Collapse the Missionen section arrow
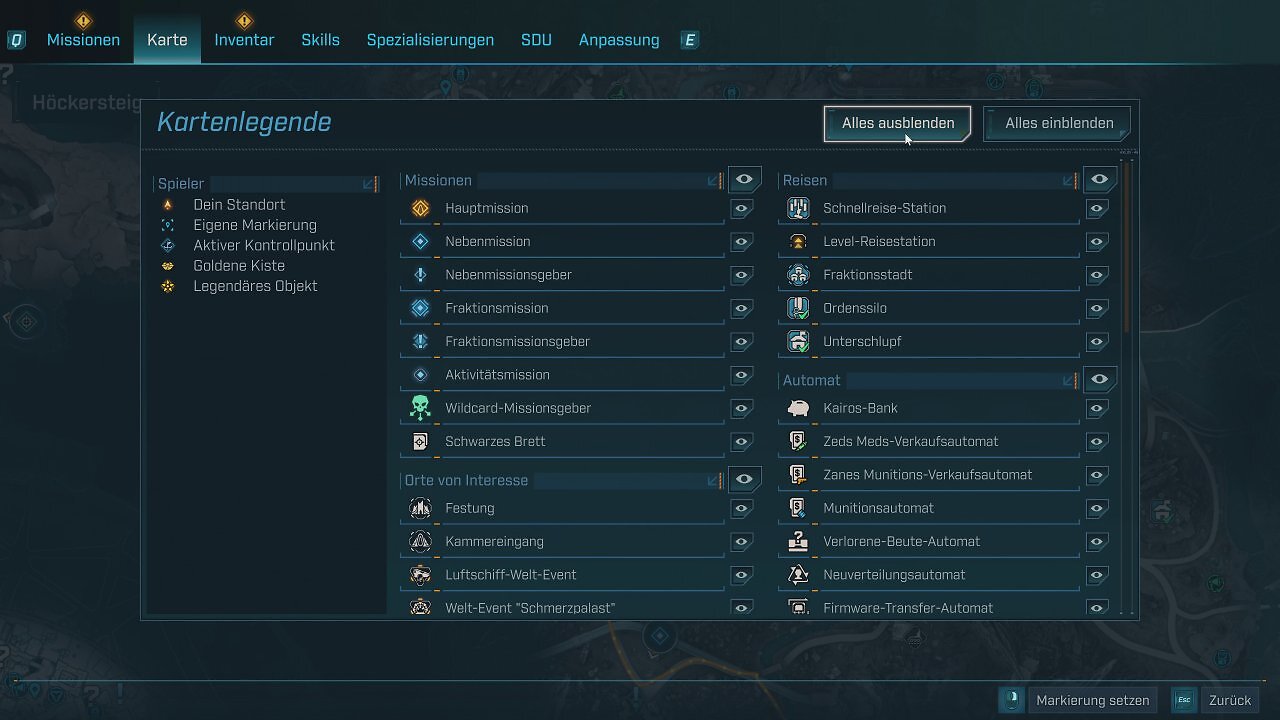Screen dimensions: 1280x720 tap(714, 181)
